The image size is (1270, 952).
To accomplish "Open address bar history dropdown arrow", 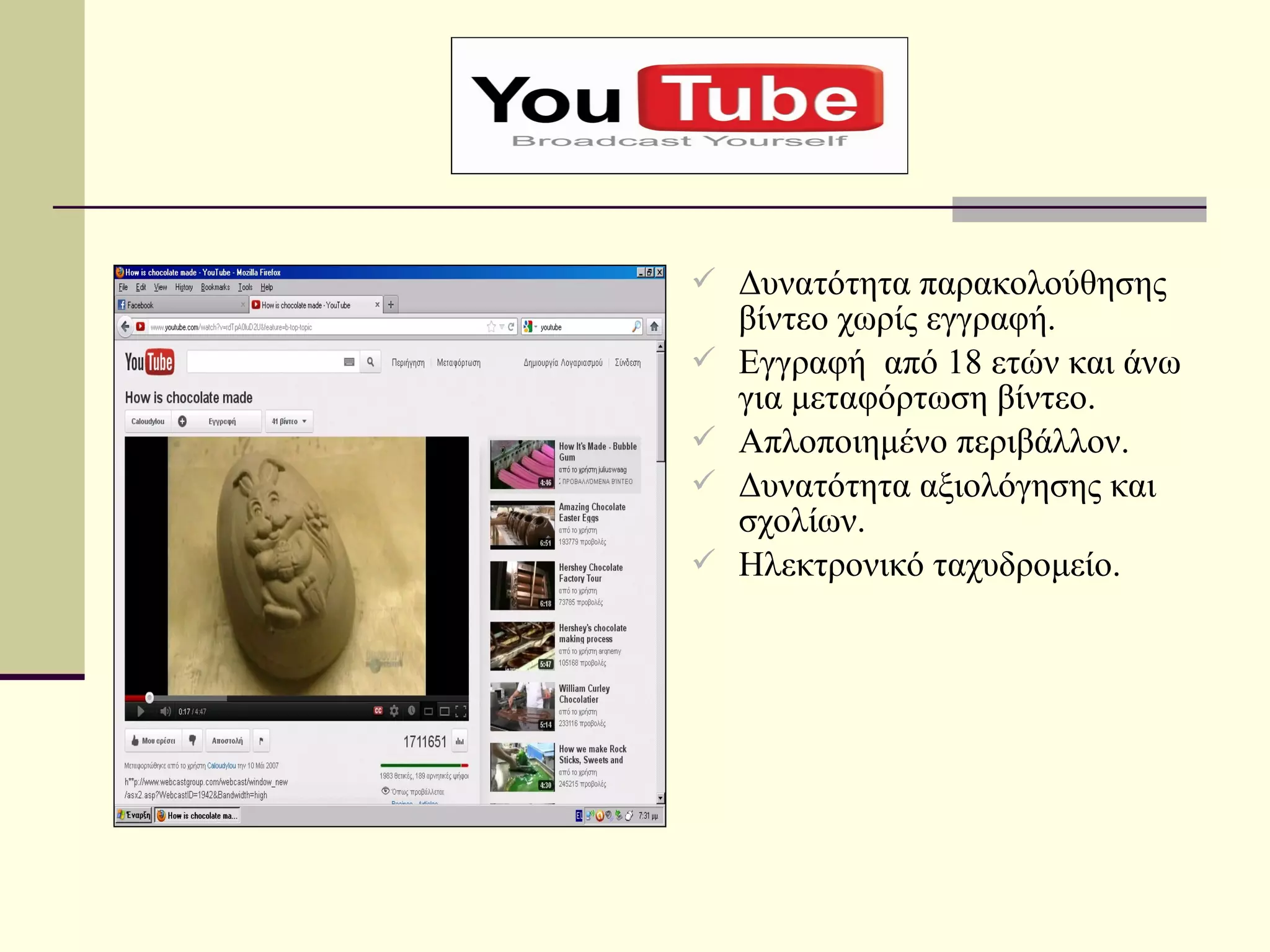I will tap(502, 327).
